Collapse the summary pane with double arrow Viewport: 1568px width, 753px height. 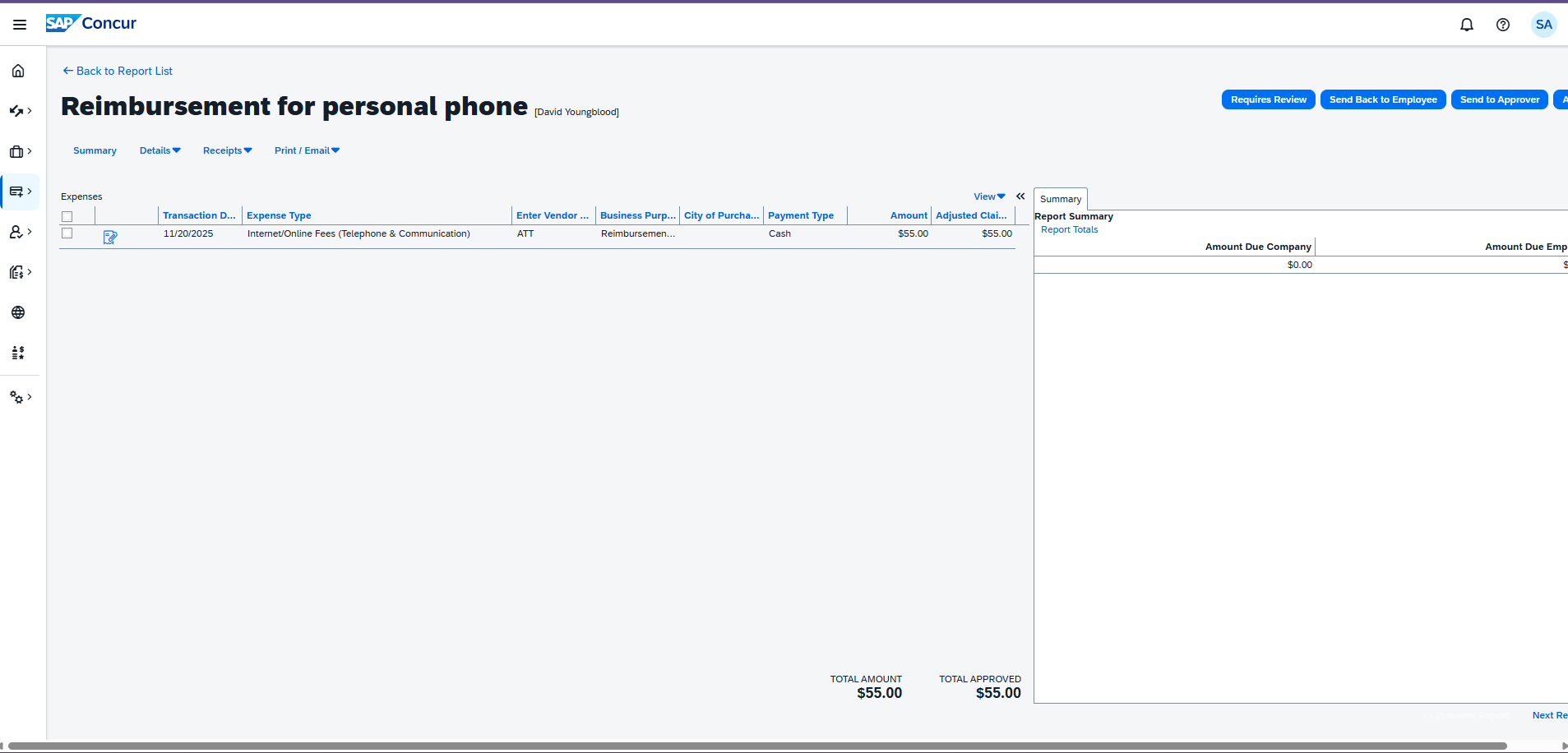point(1020,196)
